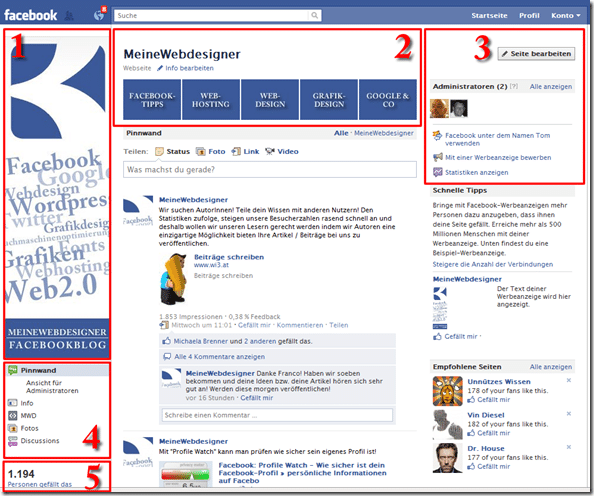This screenshot has height=496, width=594.
Task: Open the notifications globe icon
Action: (x=99, y=15)
